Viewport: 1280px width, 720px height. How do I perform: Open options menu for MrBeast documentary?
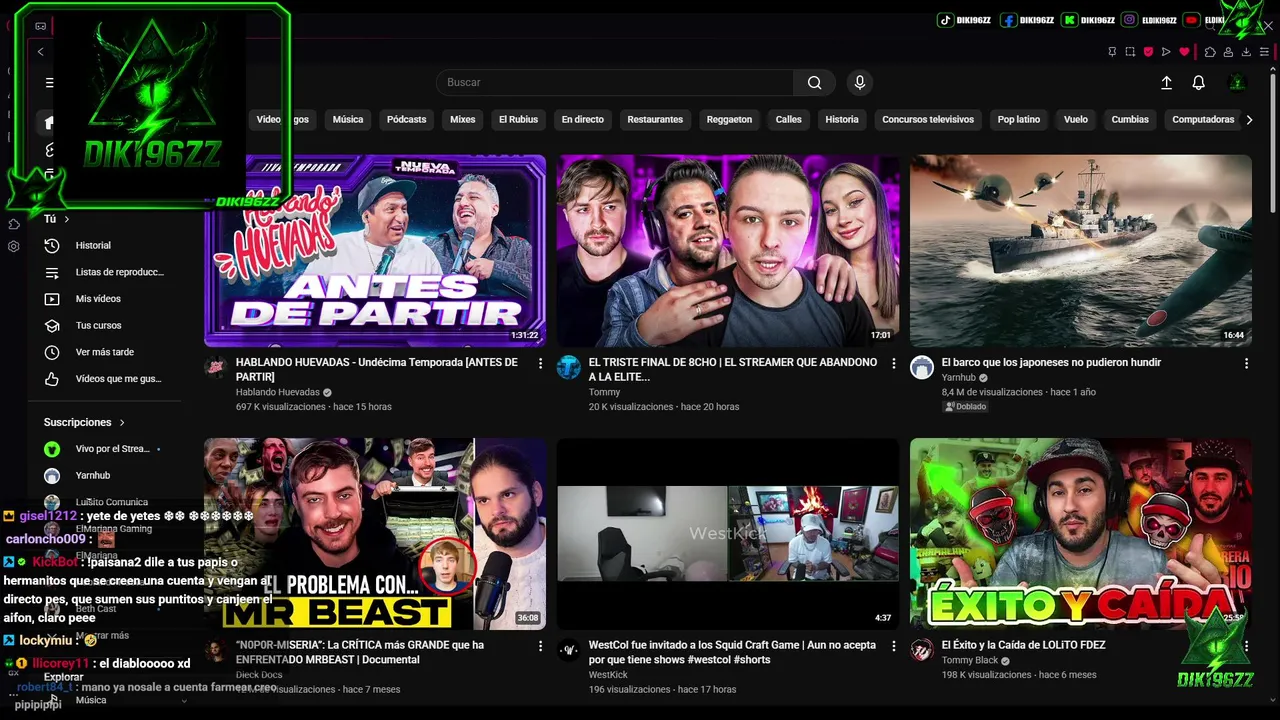tap(540, 647)
